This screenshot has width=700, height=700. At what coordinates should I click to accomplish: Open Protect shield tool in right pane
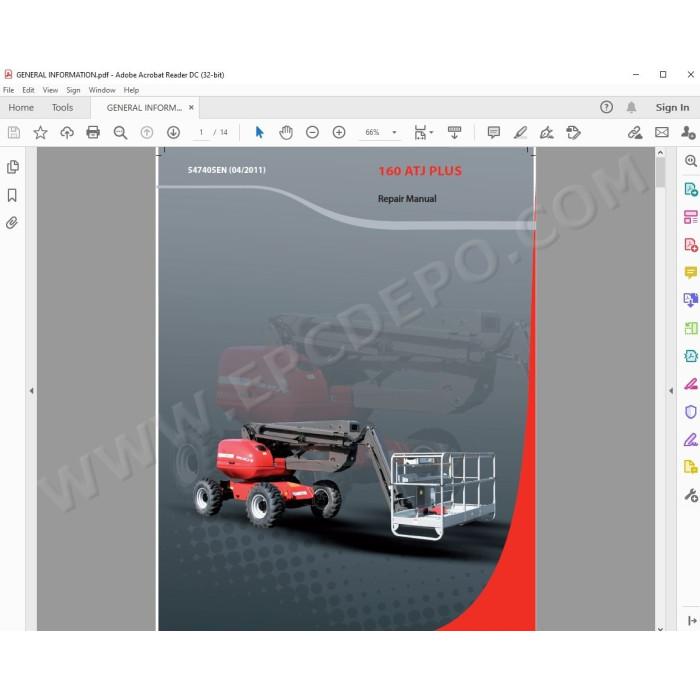pos(691,412)
